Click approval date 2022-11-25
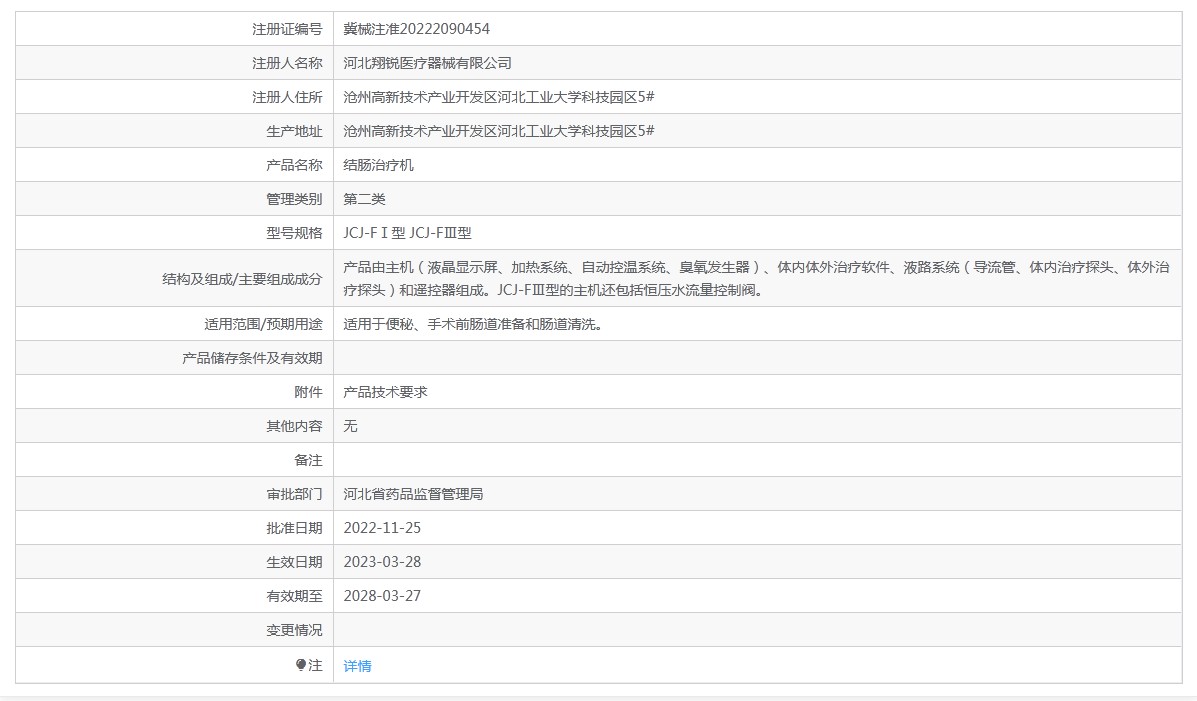Screen dimensions: 1197x701 384,527
